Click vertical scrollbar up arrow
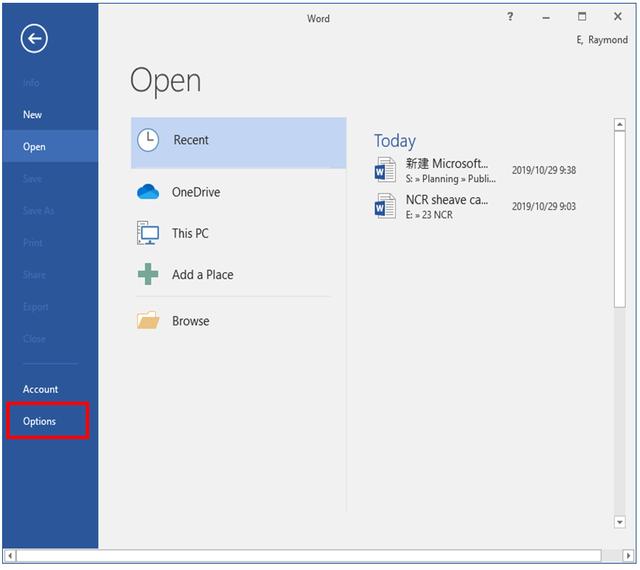 coord(619,126)
